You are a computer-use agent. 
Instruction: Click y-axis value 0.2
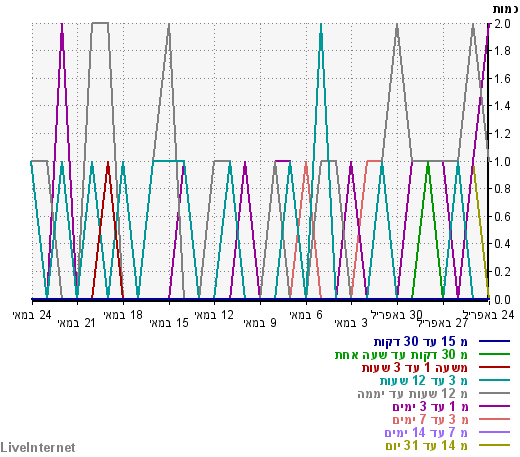pyautogui.click(x=502, y=272)
